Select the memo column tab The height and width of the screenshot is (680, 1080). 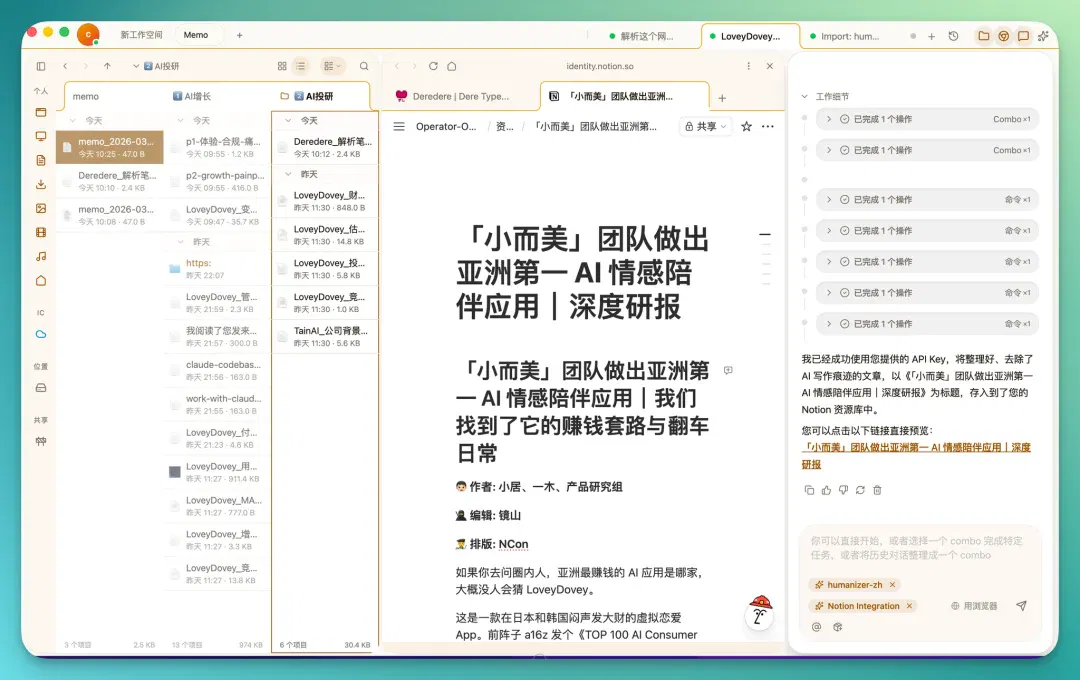(x=86, y=96)
